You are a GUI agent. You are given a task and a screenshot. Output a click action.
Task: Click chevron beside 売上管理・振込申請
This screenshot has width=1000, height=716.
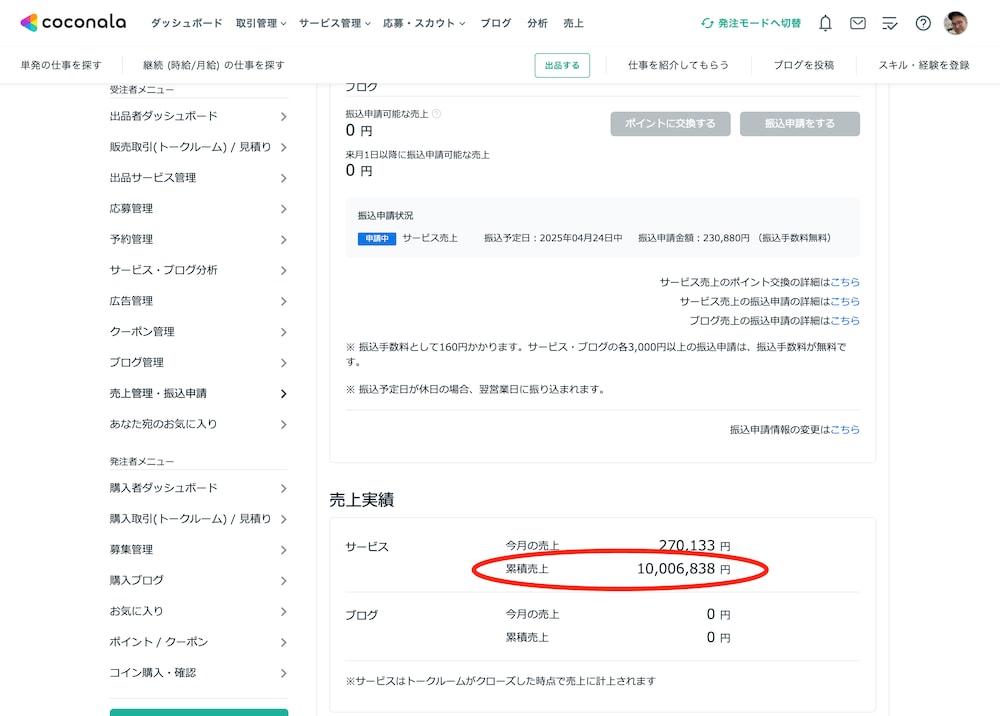(x=283, y=394)
